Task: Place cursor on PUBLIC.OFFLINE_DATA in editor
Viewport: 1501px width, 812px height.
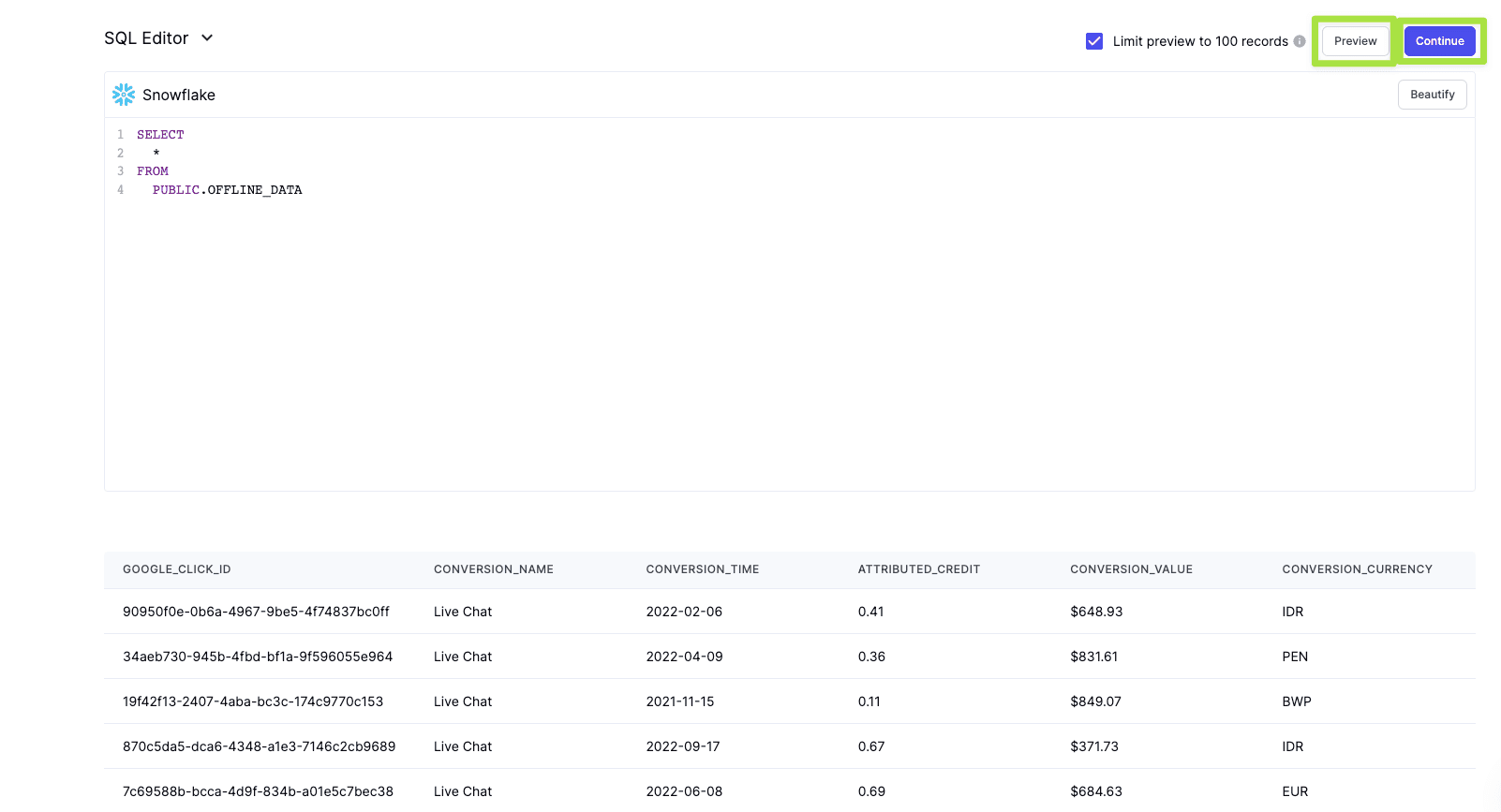Action: (x=227, y=190)
